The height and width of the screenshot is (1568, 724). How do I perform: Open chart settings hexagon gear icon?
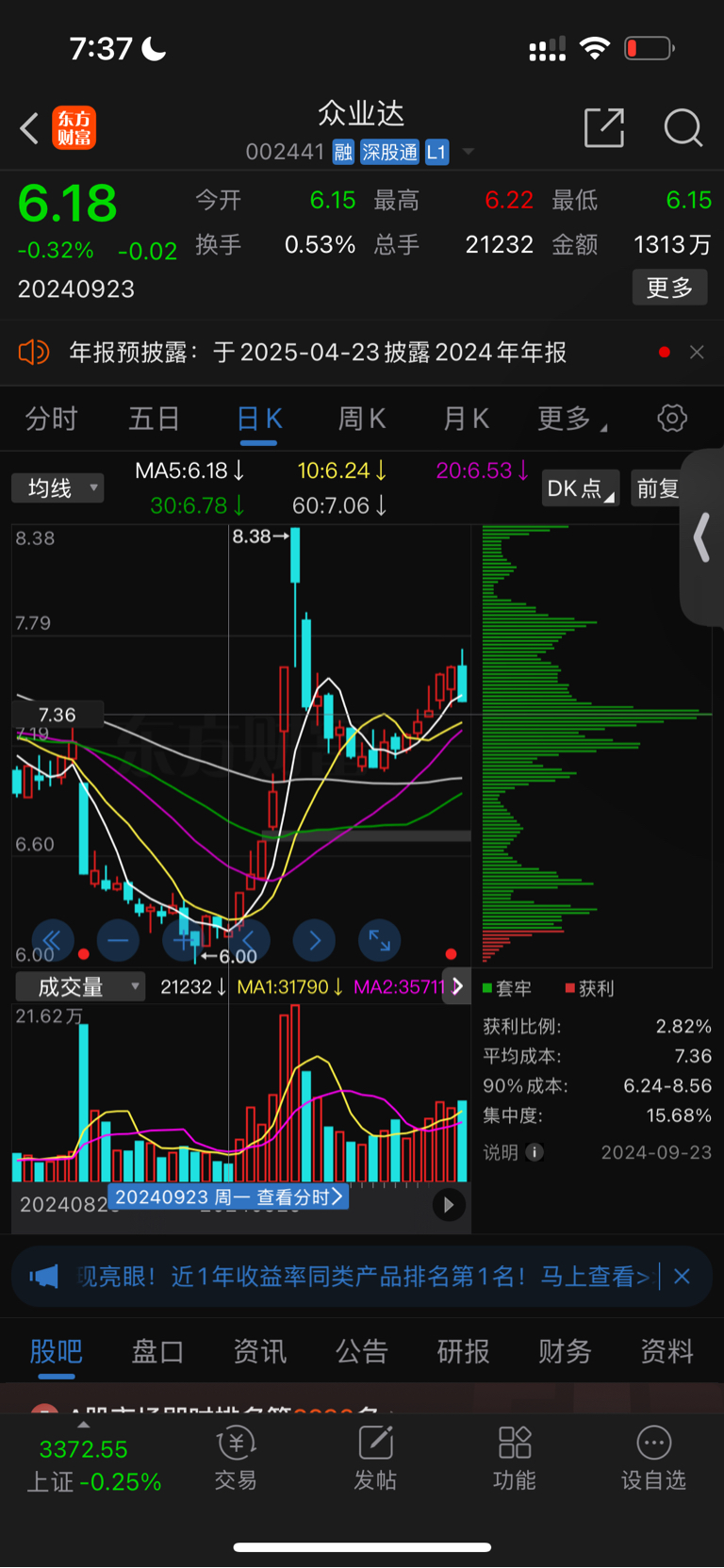672,418
